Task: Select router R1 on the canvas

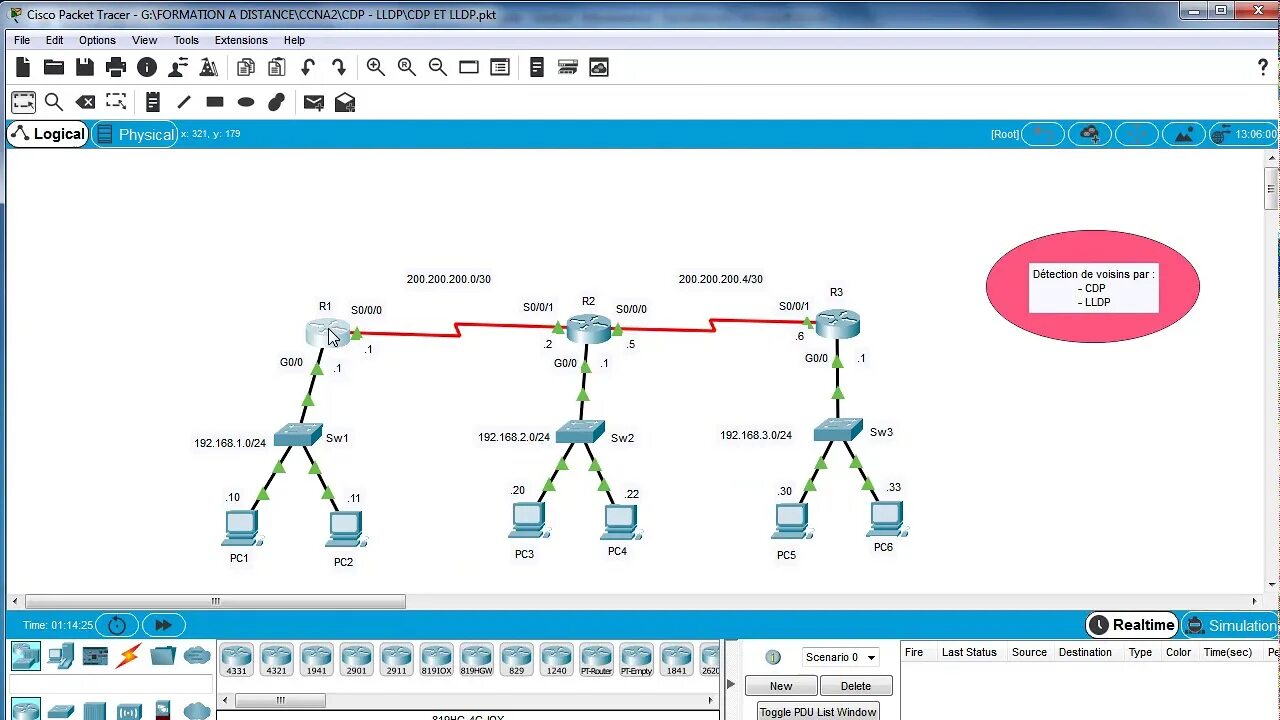Action: [328, 333]
